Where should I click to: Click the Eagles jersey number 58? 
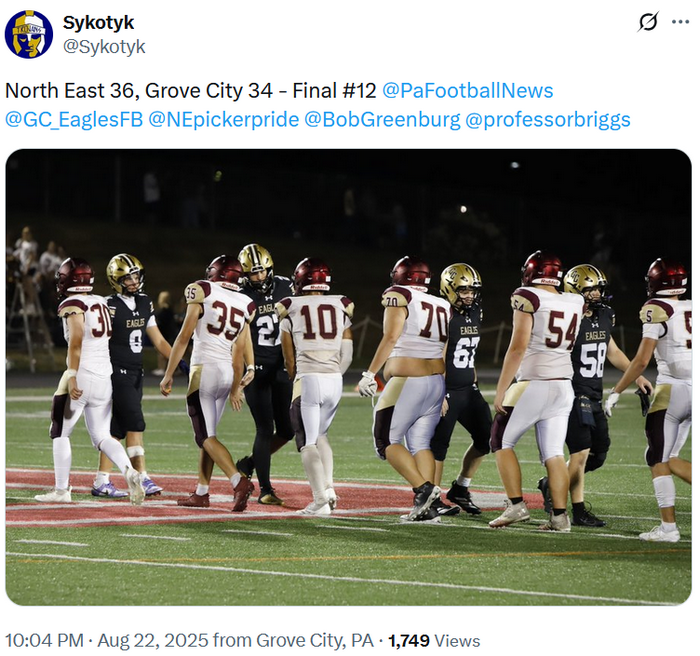pos(593,359)
